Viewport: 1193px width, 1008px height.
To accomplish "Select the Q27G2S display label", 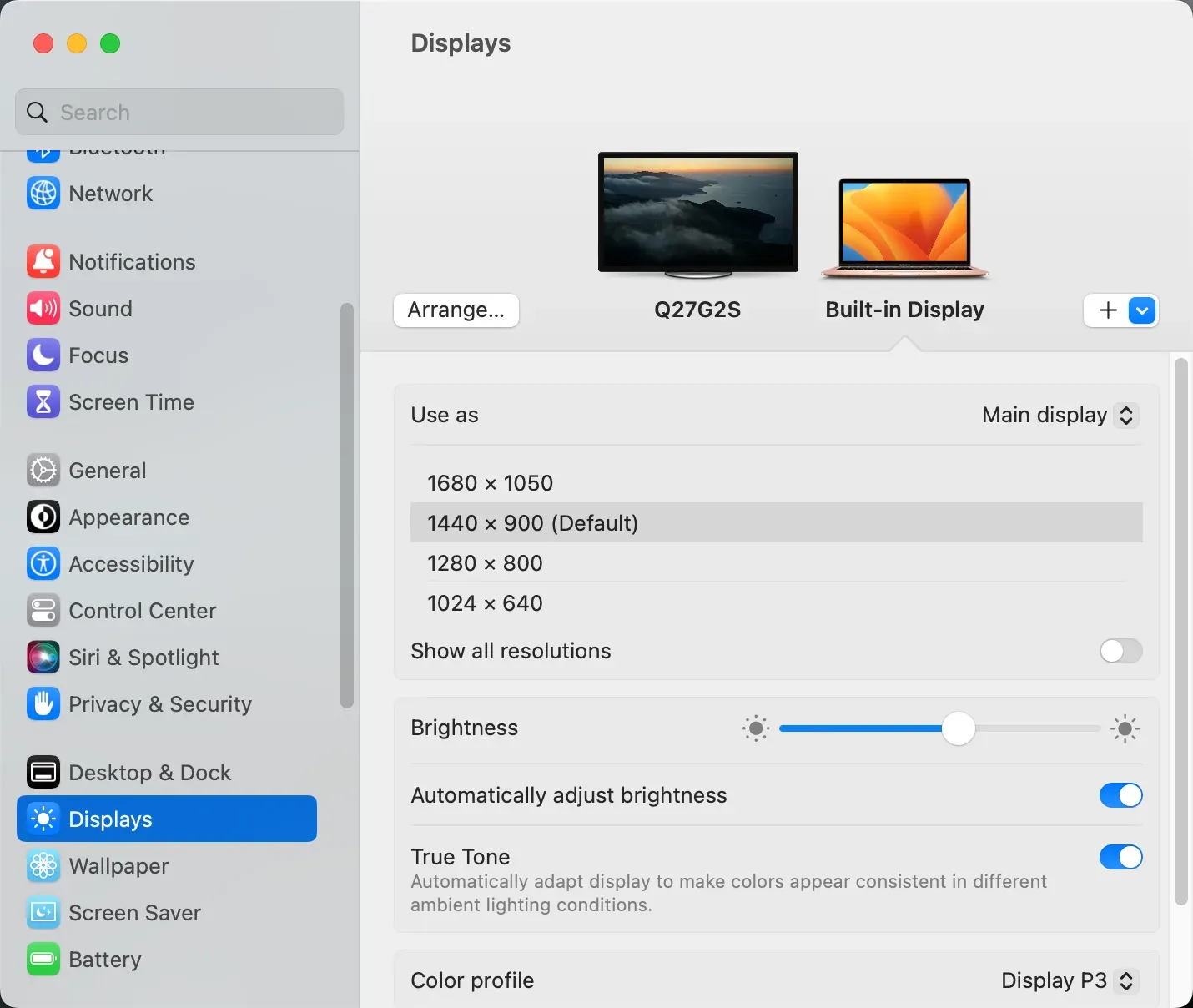I will [x=697, y=310].
